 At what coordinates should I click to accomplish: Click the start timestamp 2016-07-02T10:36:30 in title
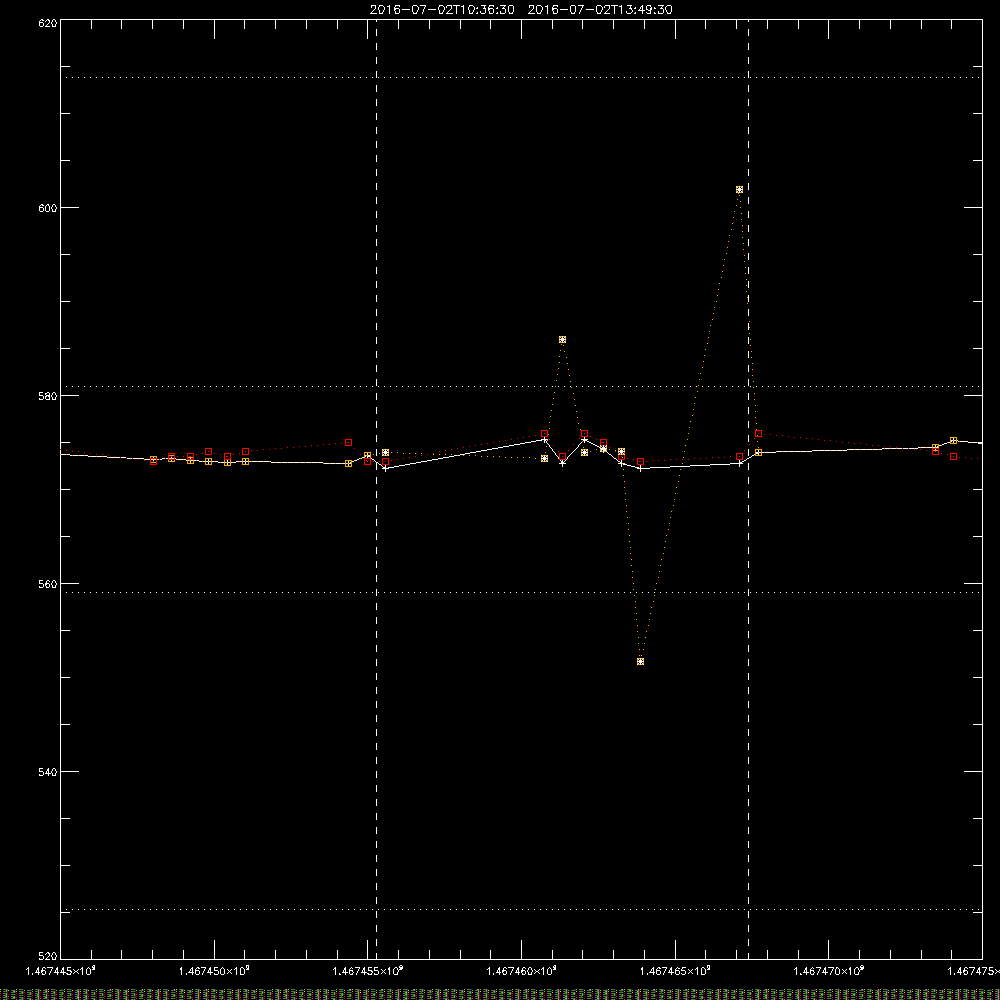point(442,10)
